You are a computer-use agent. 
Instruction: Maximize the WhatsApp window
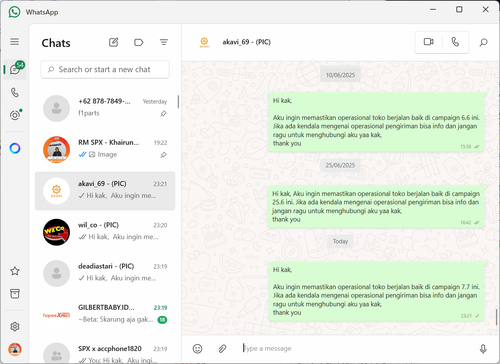pos(459,9)
